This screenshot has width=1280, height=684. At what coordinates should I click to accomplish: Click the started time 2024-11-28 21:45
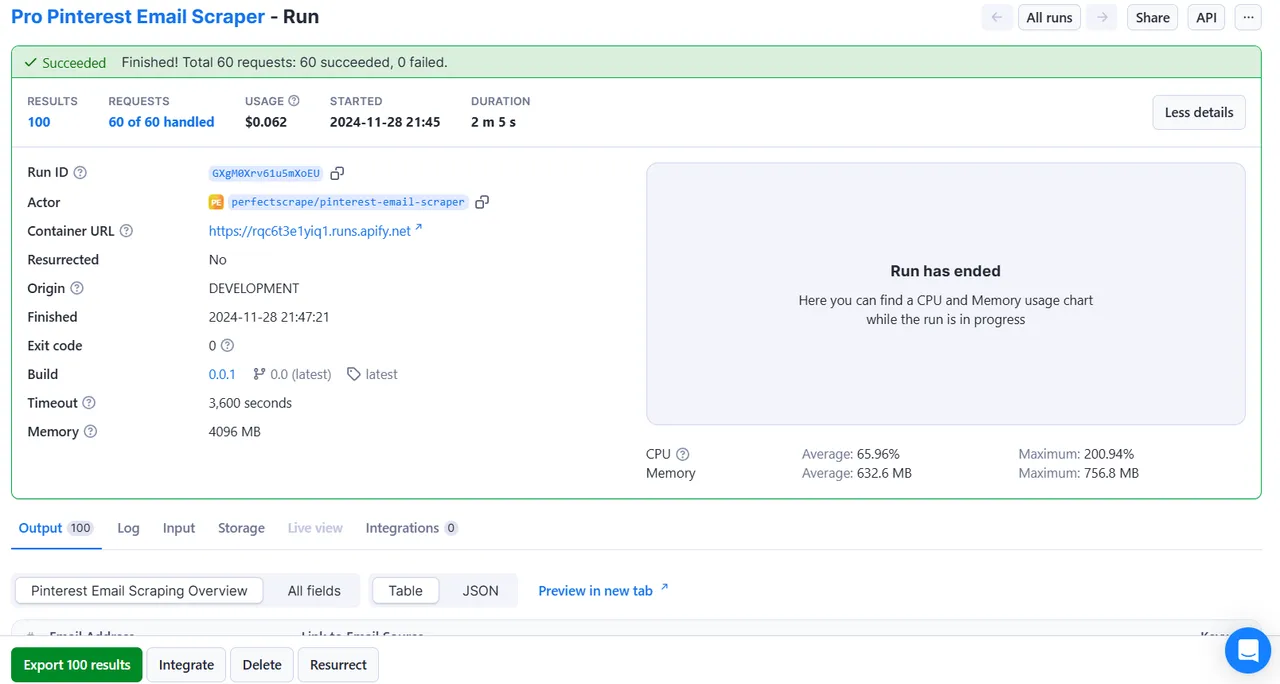(385, 122)
